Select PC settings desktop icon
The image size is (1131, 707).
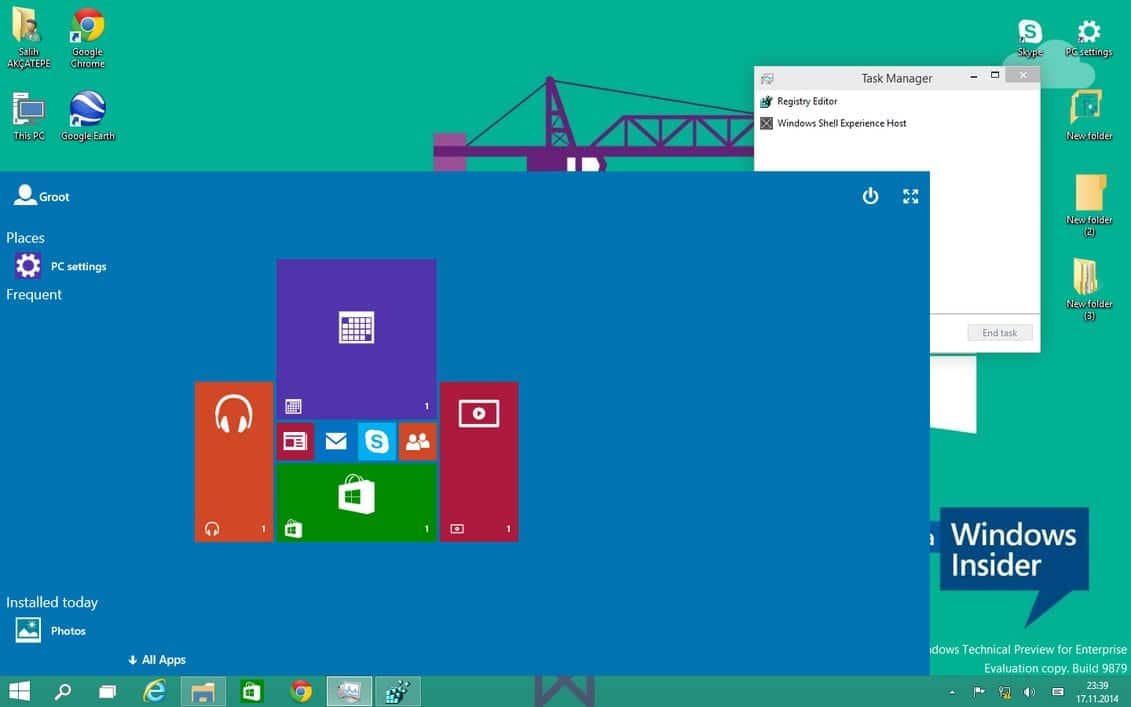tap(1089, 38)
